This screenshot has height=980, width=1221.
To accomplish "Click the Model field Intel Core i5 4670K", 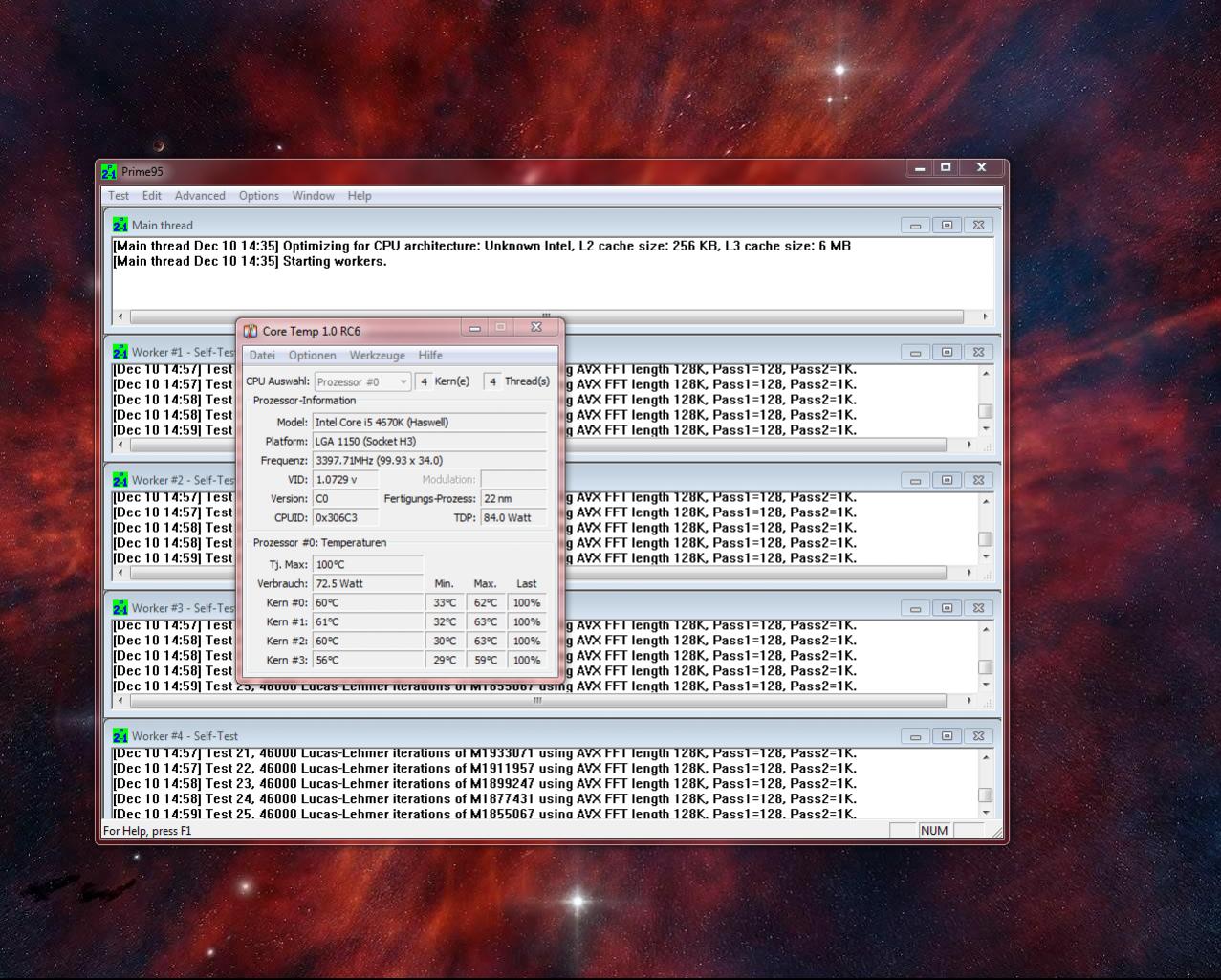I will point(430,422).
